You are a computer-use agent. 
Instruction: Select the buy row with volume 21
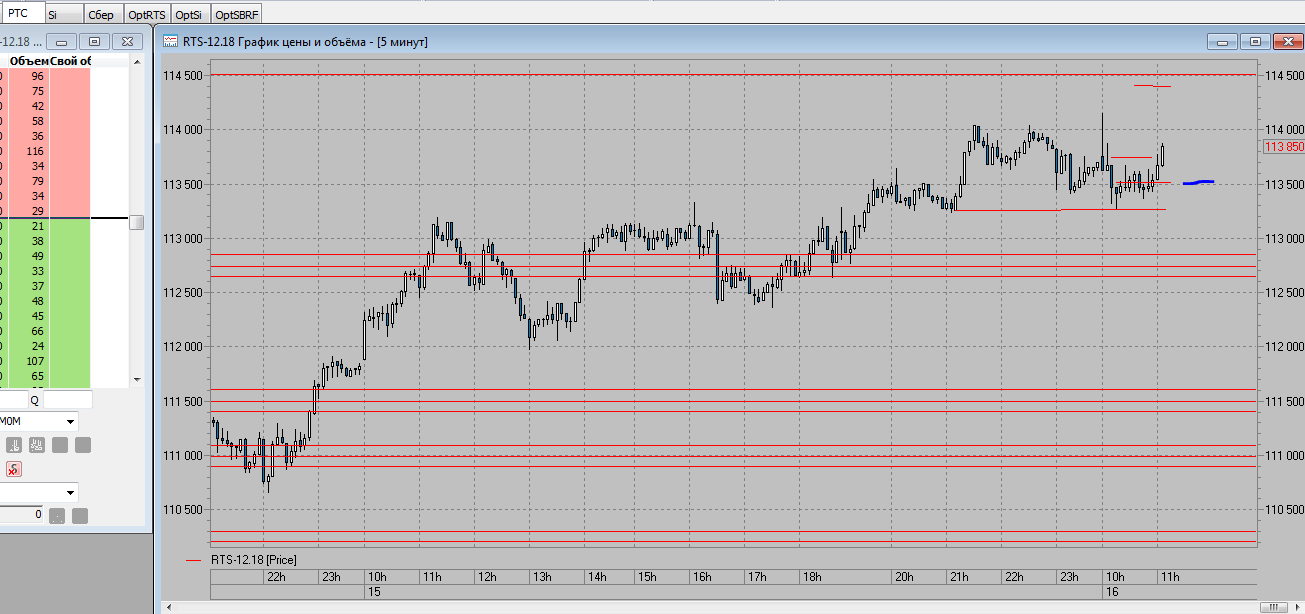pyautogui.click(x=45, y=226)
